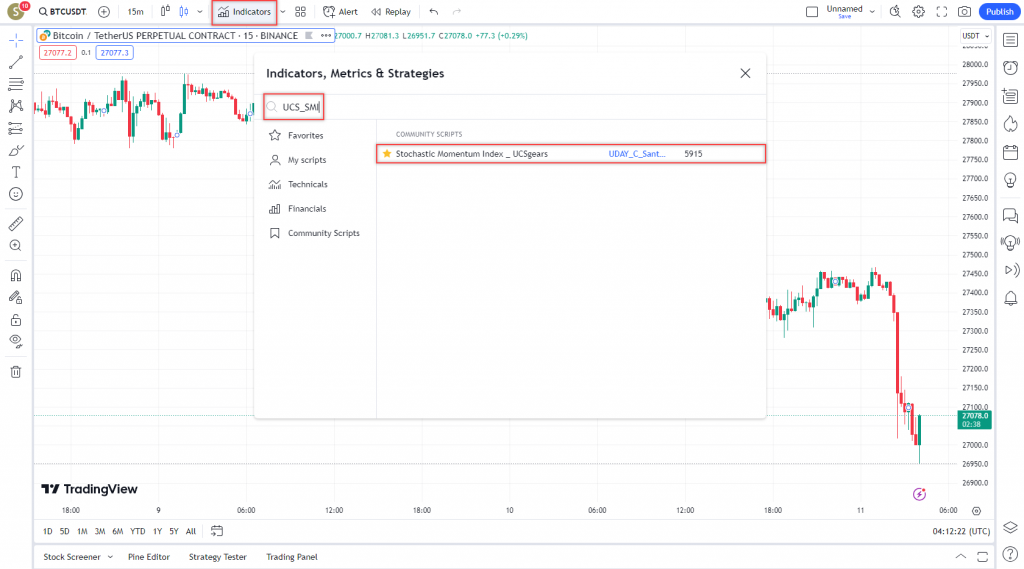
Task: Select Community Scripts category
Action: pyautogui.click(x=323, y=233)
